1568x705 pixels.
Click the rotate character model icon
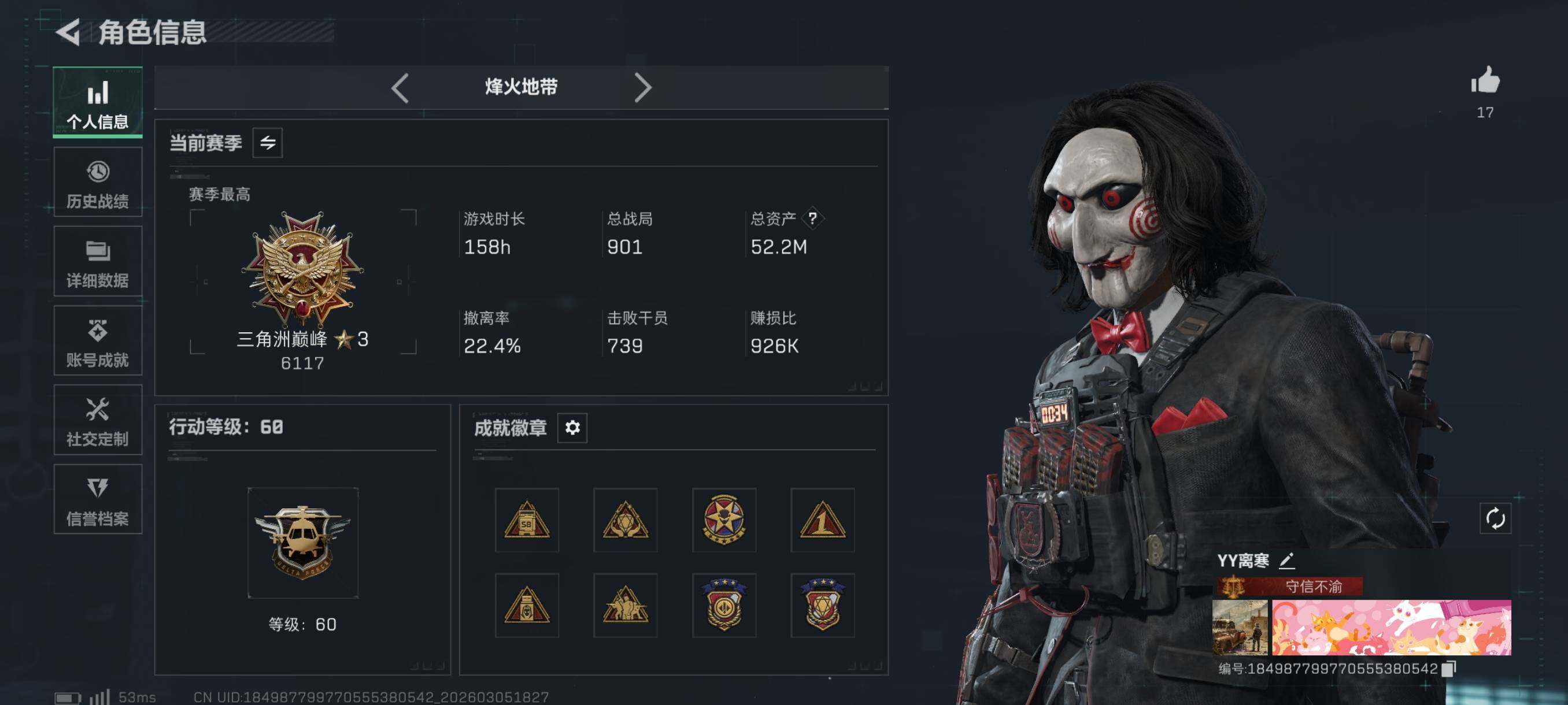[x=1495, y=518]
